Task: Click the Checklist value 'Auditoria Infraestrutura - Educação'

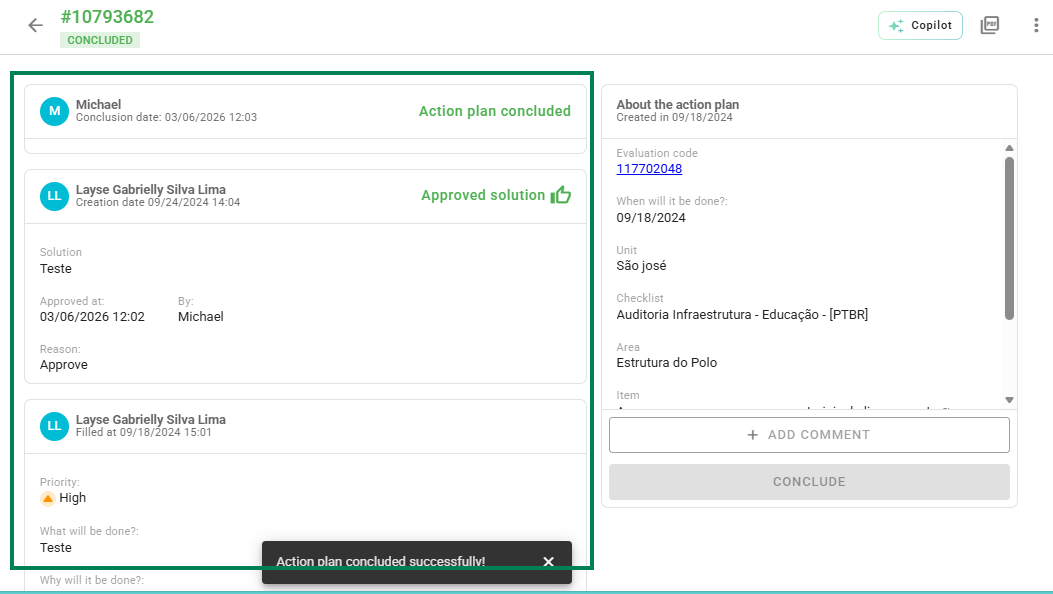Action: (x=742, y=315)
